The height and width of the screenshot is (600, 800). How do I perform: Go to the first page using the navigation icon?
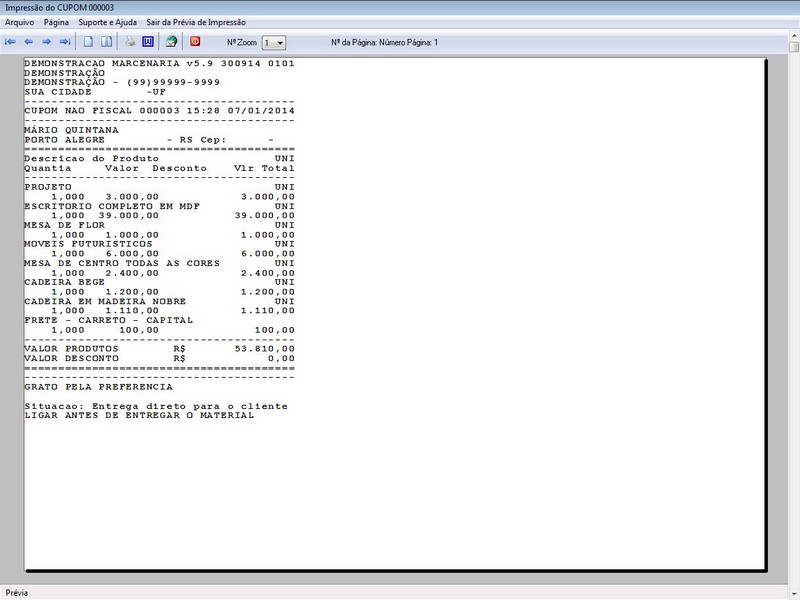(x=10, y=42)
